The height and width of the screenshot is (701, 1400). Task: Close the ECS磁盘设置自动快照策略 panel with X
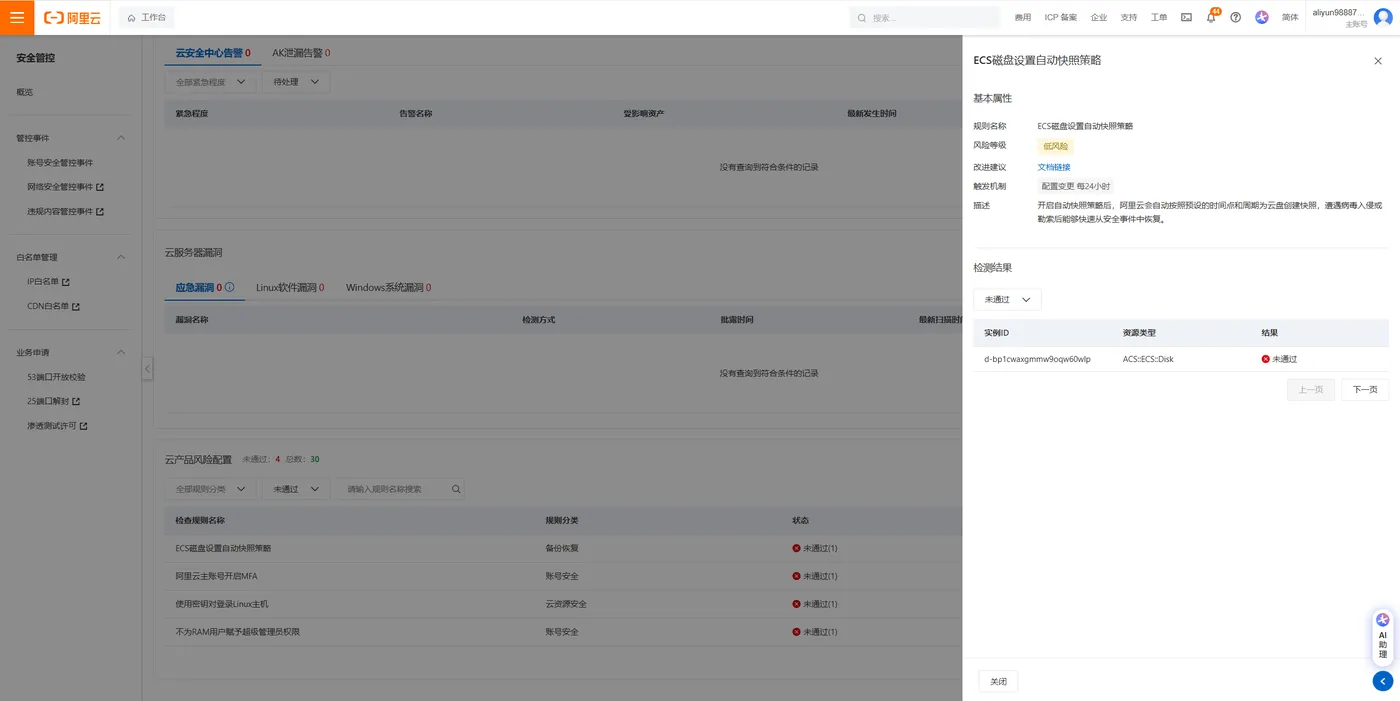pos(1378,61)
